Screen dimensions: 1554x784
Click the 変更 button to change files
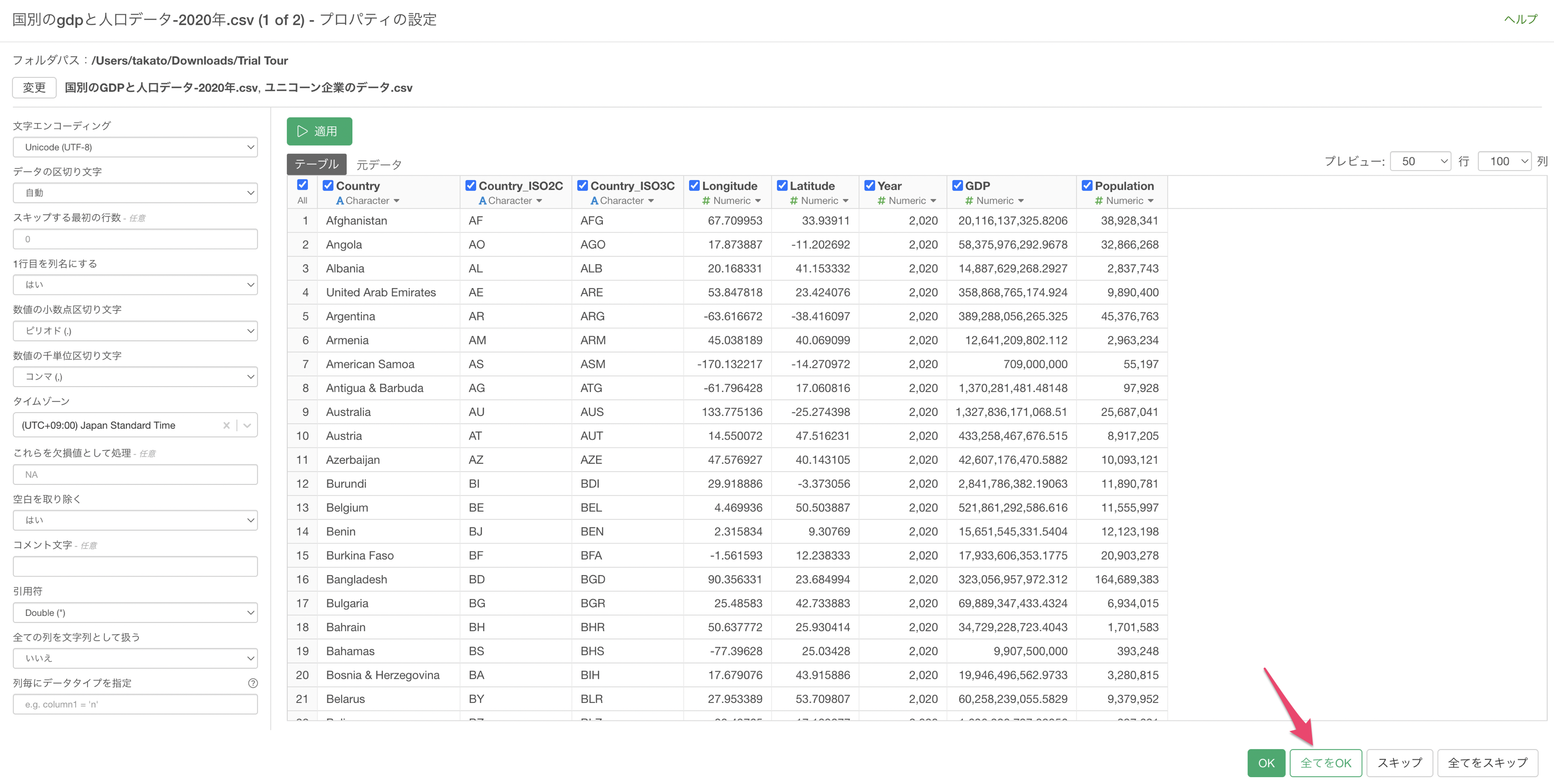(34, 87)
